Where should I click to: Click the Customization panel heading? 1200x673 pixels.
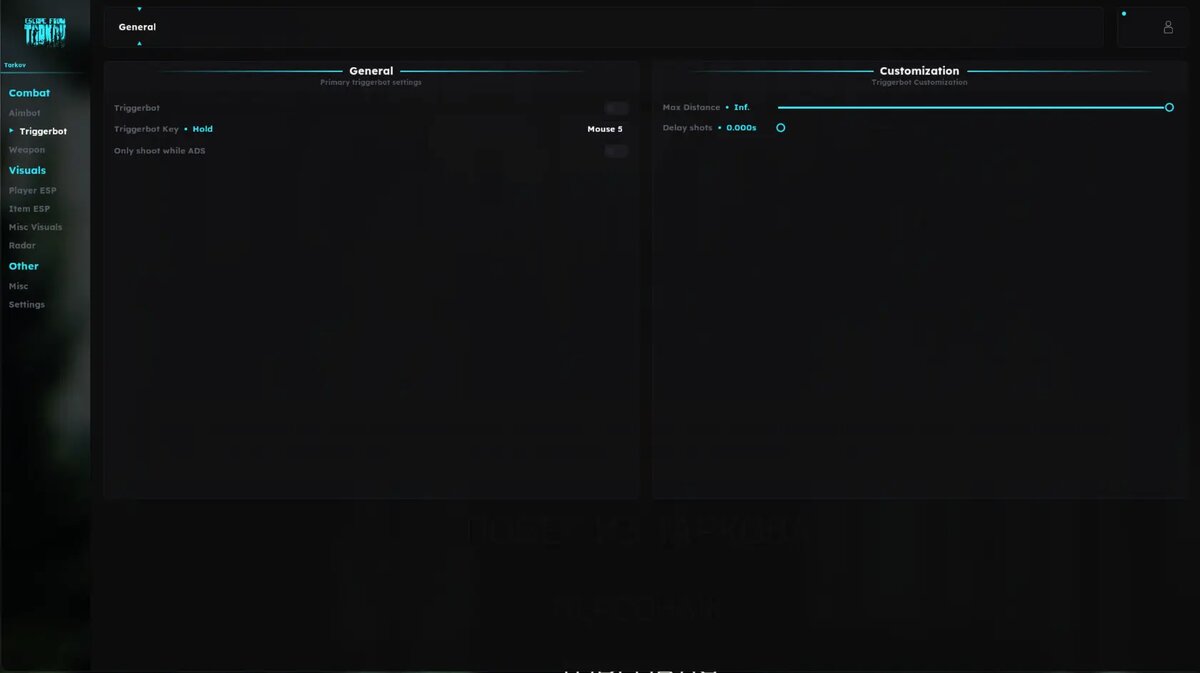click(919, 71)
